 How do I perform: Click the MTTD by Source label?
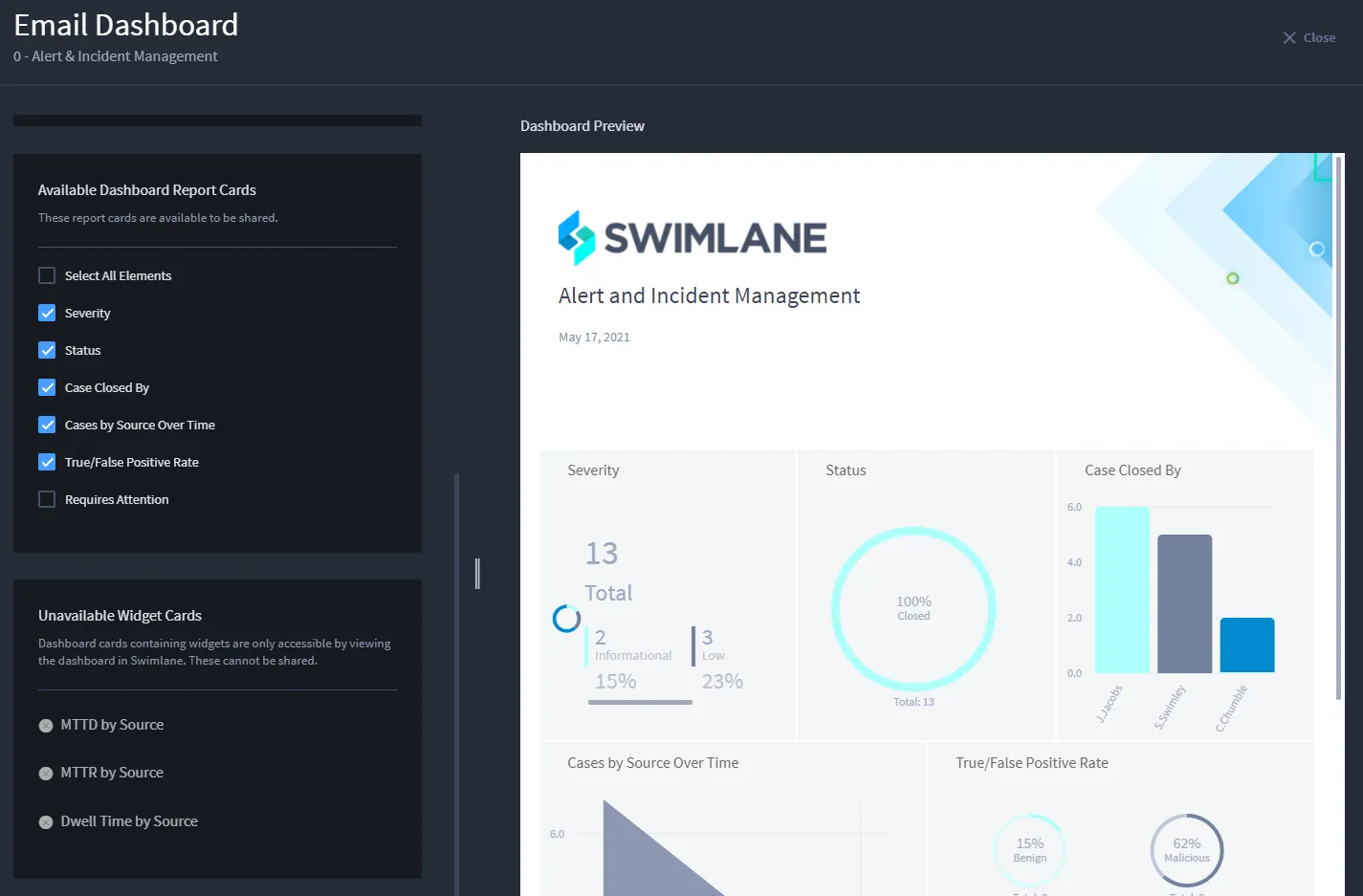click(112, 725)
